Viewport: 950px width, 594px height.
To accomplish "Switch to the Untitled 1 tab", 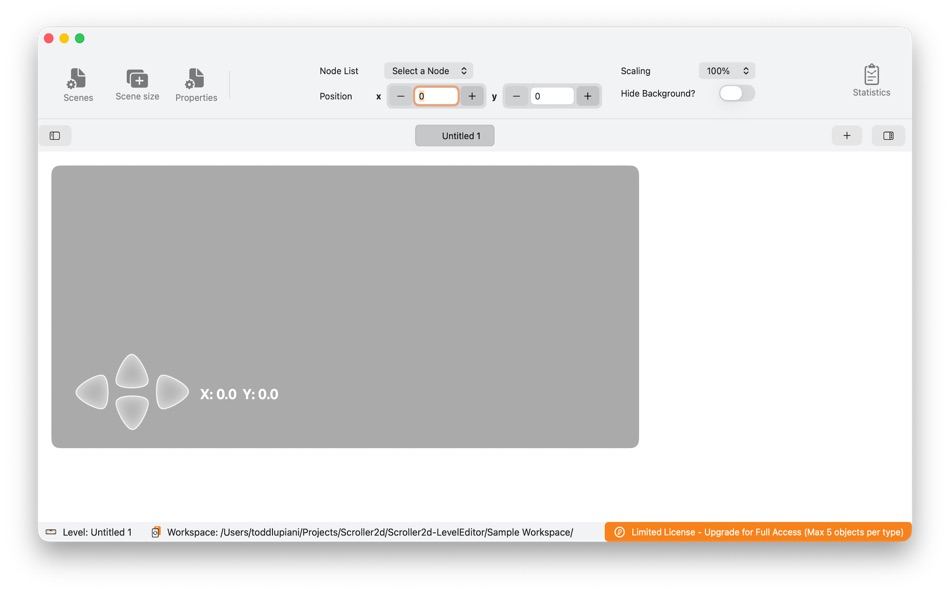I will (455, 135).
